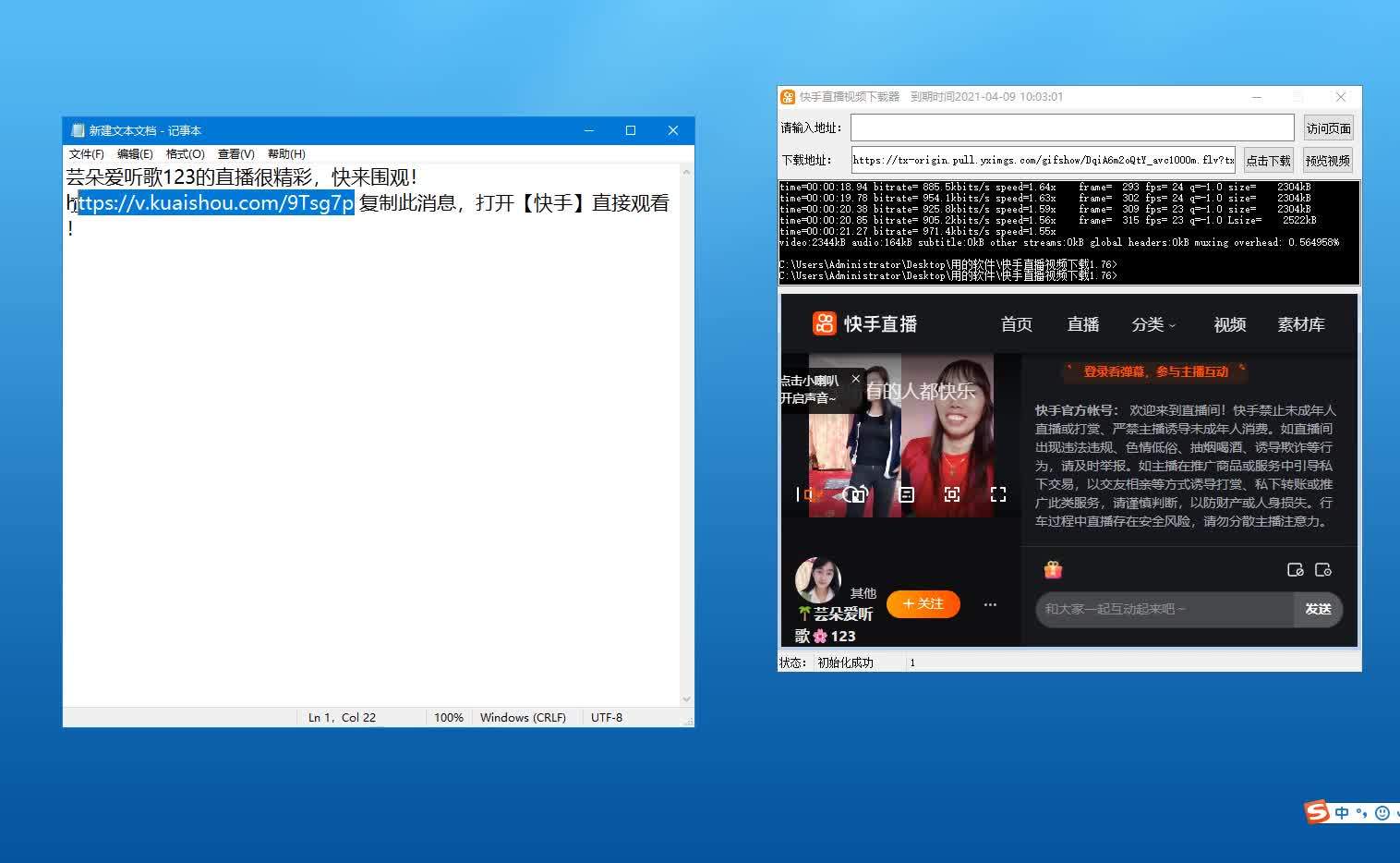
Task: Follow the streamer with the +关注 button
Action: point(923,603)
